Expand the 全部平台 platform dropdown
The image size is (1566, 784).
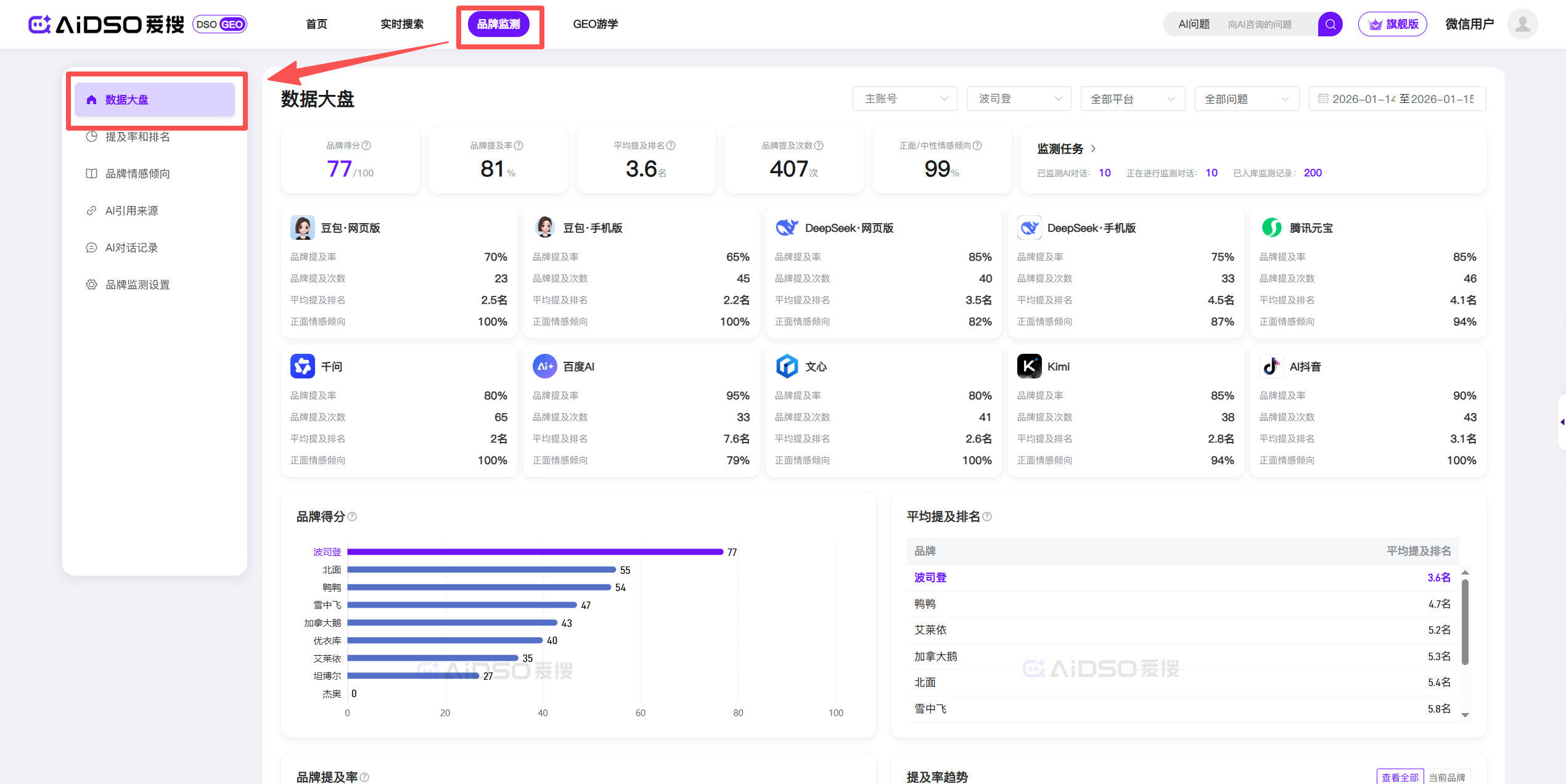click(1132, 99)
